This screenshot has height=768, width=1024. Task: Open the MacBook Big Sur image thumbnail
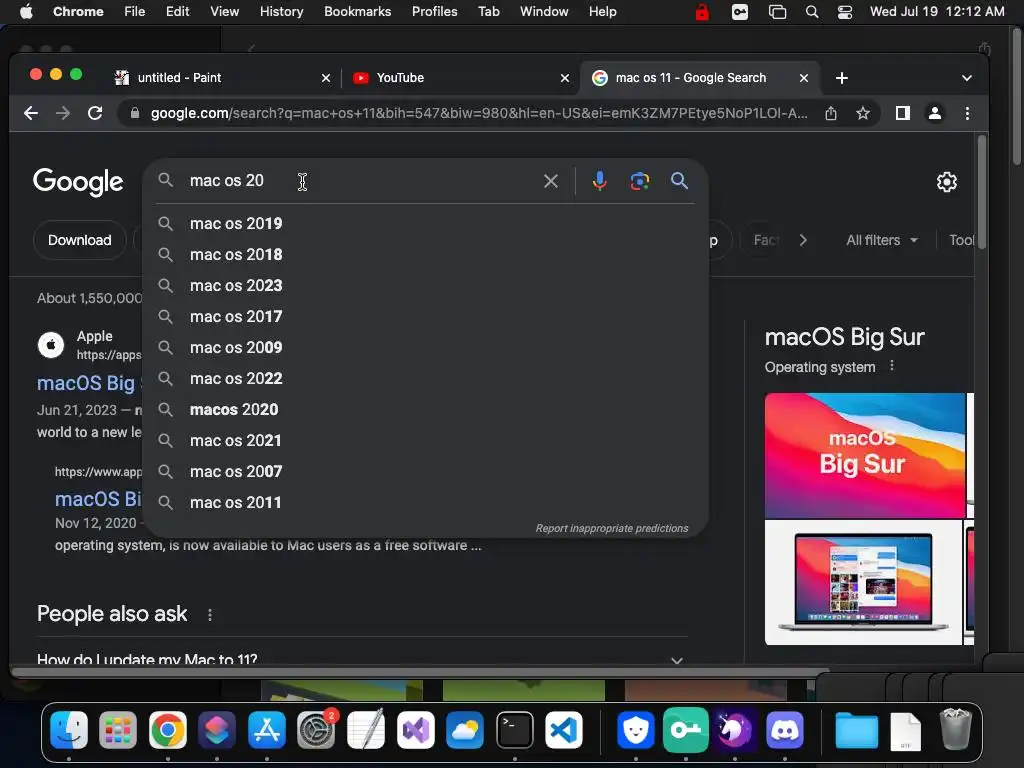click(863, 583)
